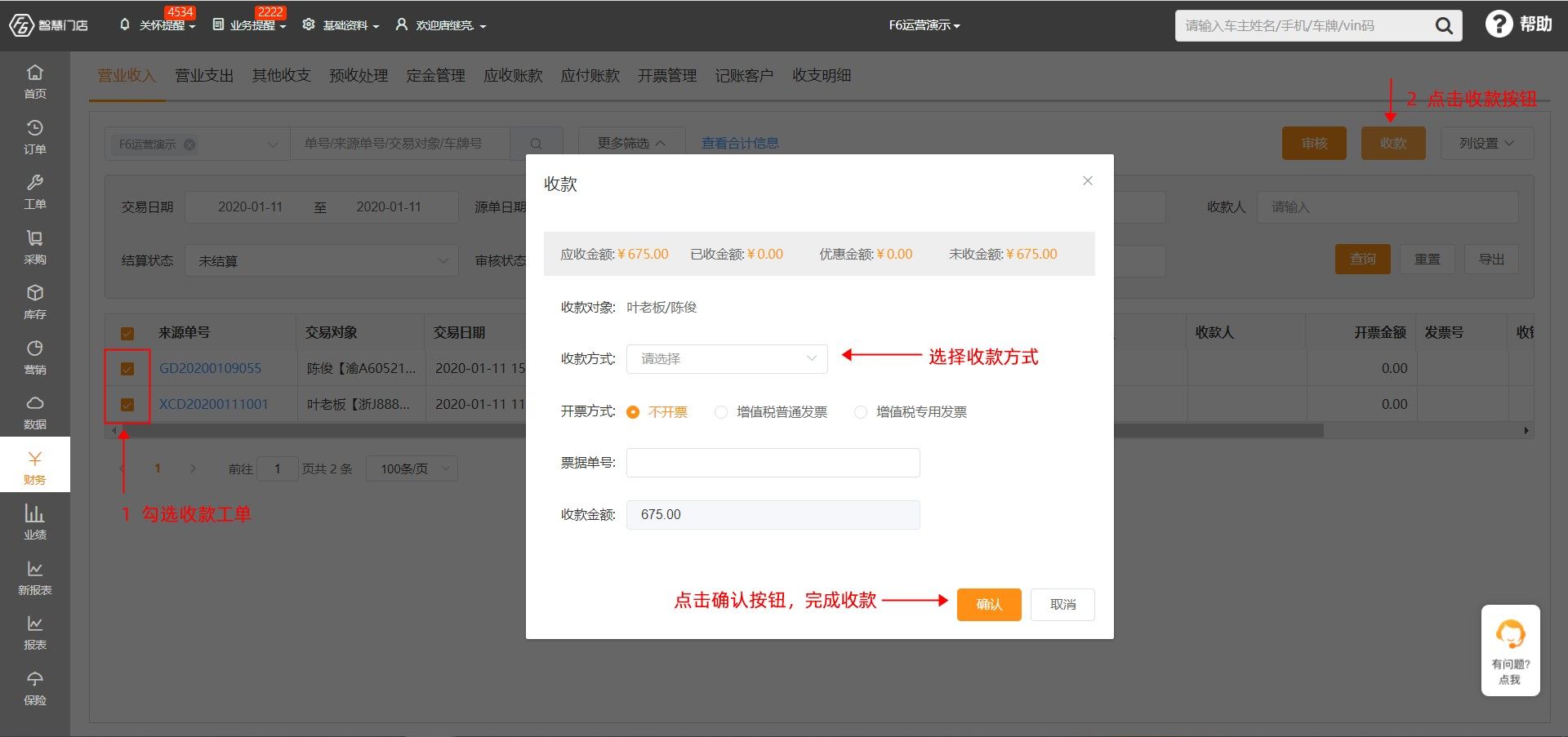The image size is (1568, 737).
Task: Click the 重置 reset button
Action: [x=1428, y=259]
